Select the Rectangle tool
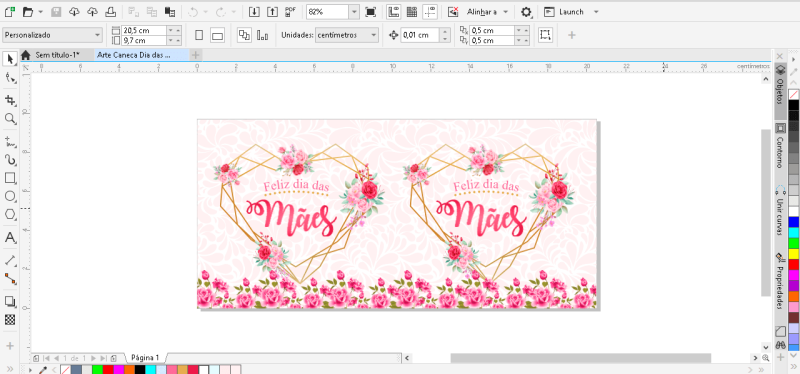Viewport: 800px width, 374px height. click(10, 178)
